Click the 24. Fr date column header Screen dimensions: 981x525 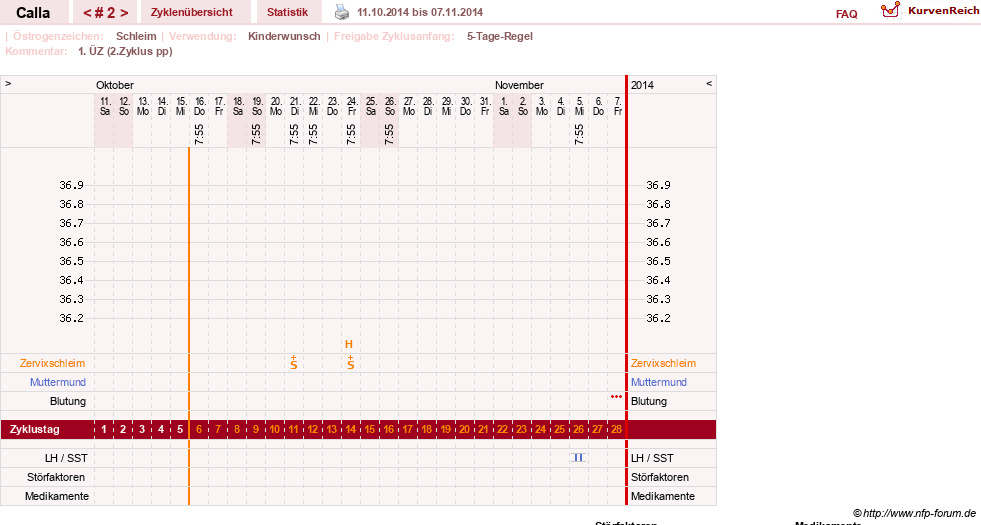coord(352,106)
